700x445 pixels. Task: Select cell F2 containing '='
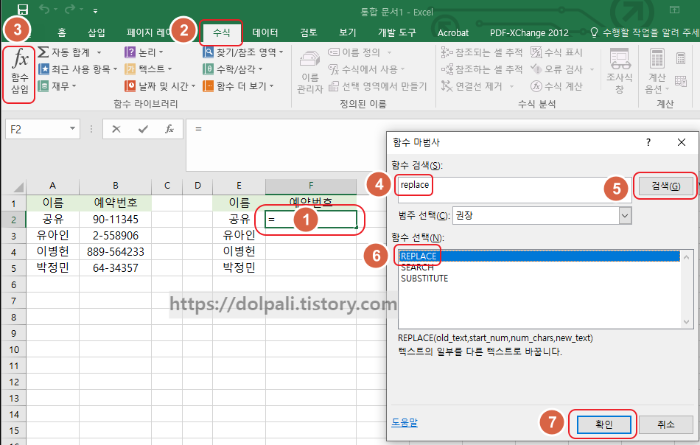[311, 219]
